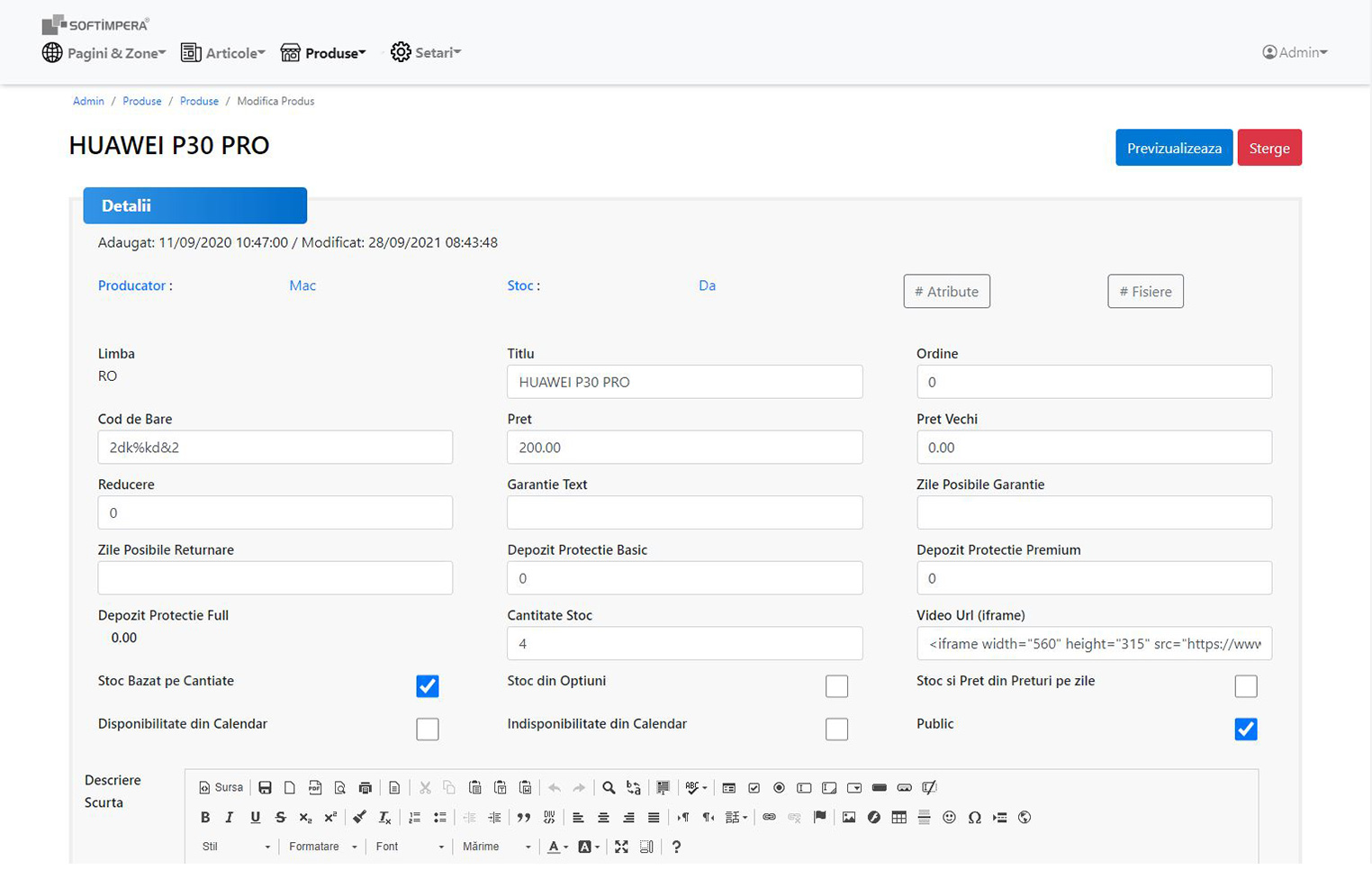The width and height of the screenshot is (1372, 870).
Task: Click the New Page editor icon
Action: 290,788
